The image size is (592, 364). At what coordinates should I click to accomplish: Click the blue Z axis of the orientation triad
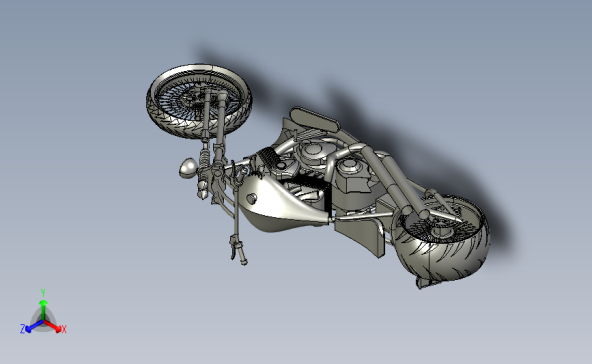[x=30, y=327]
